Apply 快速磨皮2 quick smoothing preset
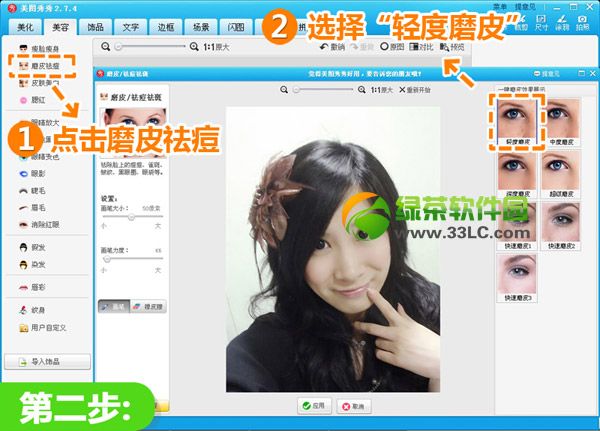Screen dimensions: 600x431 pos(561,227)
